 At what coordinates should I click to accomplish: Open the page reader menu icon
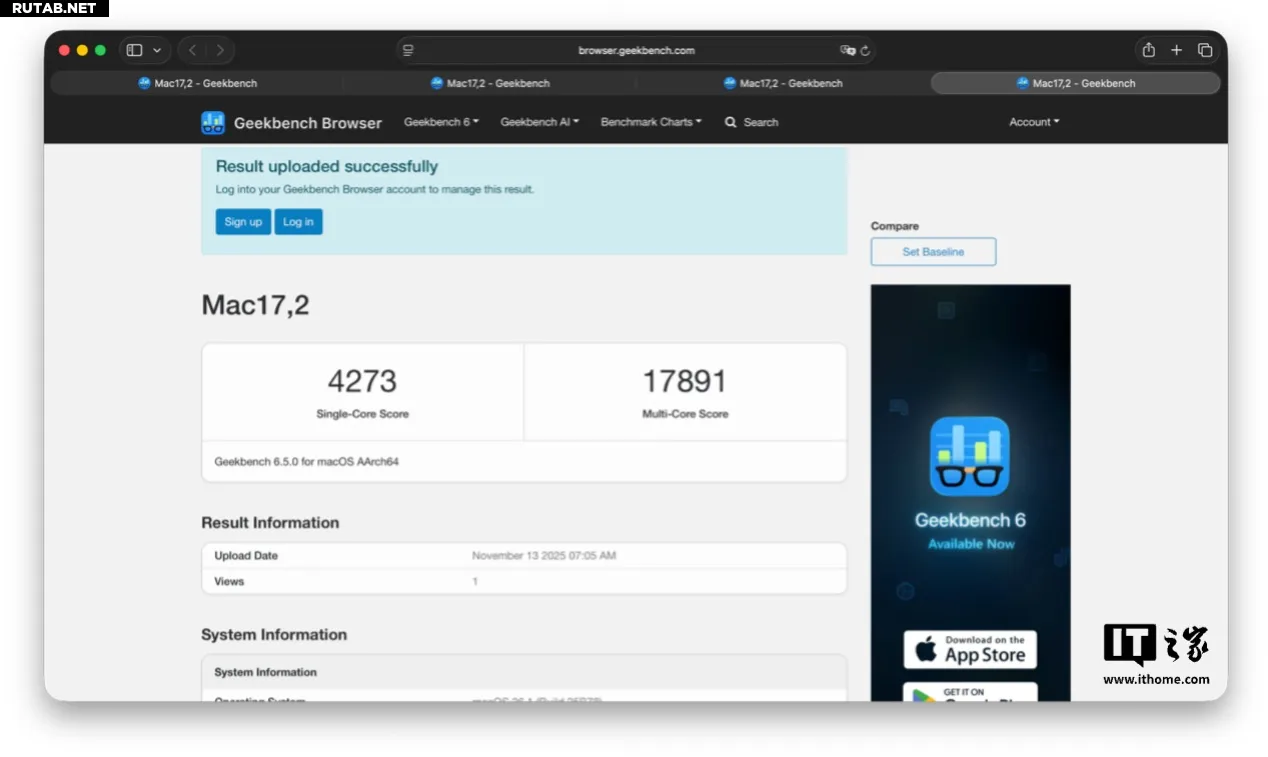coord(407,50)
